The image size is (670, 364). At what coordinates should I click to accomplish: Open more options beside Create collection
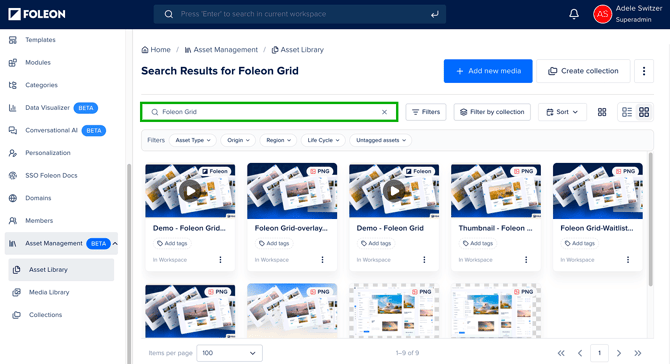click(x=644, y=71)
